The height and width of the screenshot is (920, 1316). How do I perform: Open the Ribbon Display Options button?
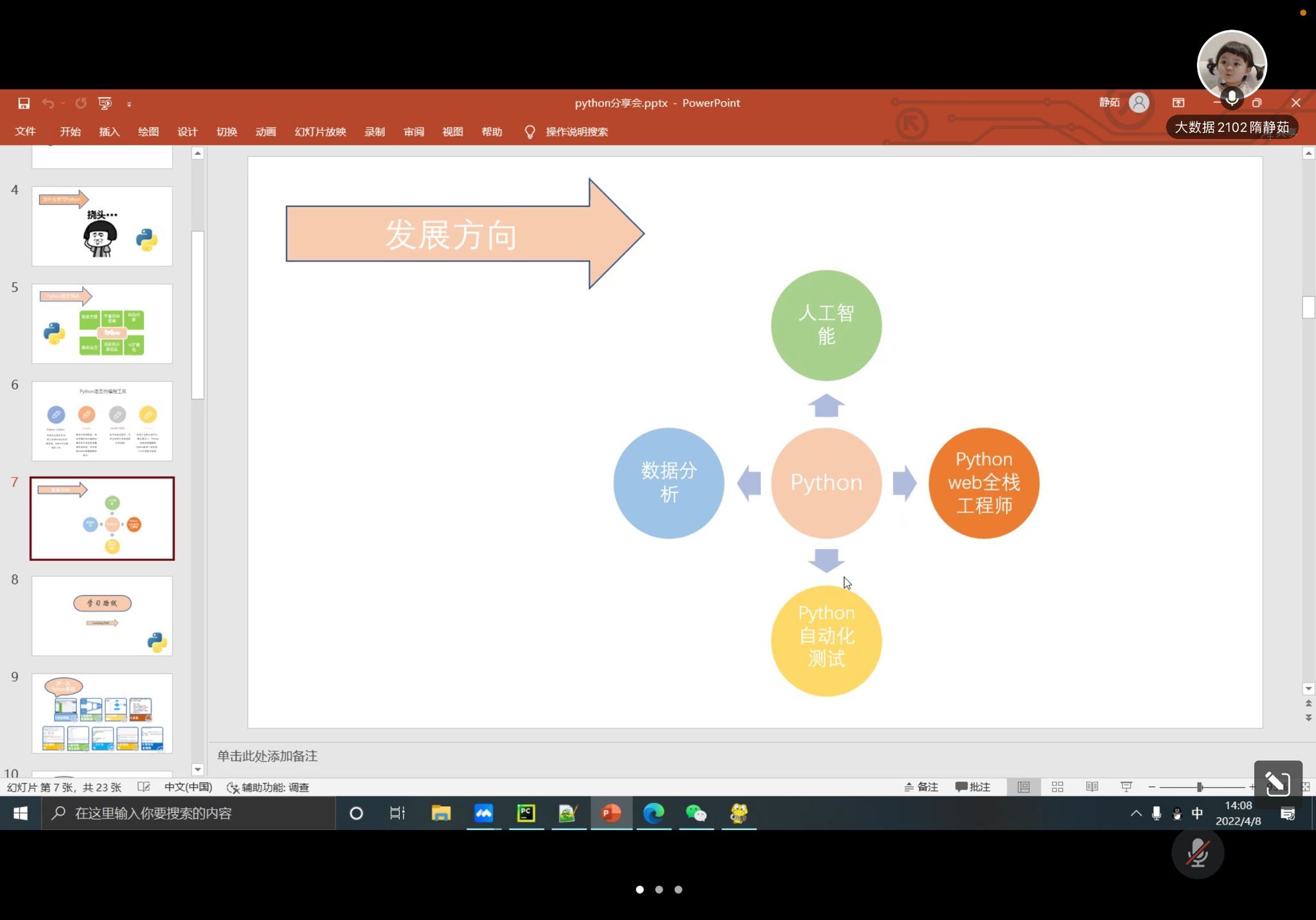(x=1178, y=103)
